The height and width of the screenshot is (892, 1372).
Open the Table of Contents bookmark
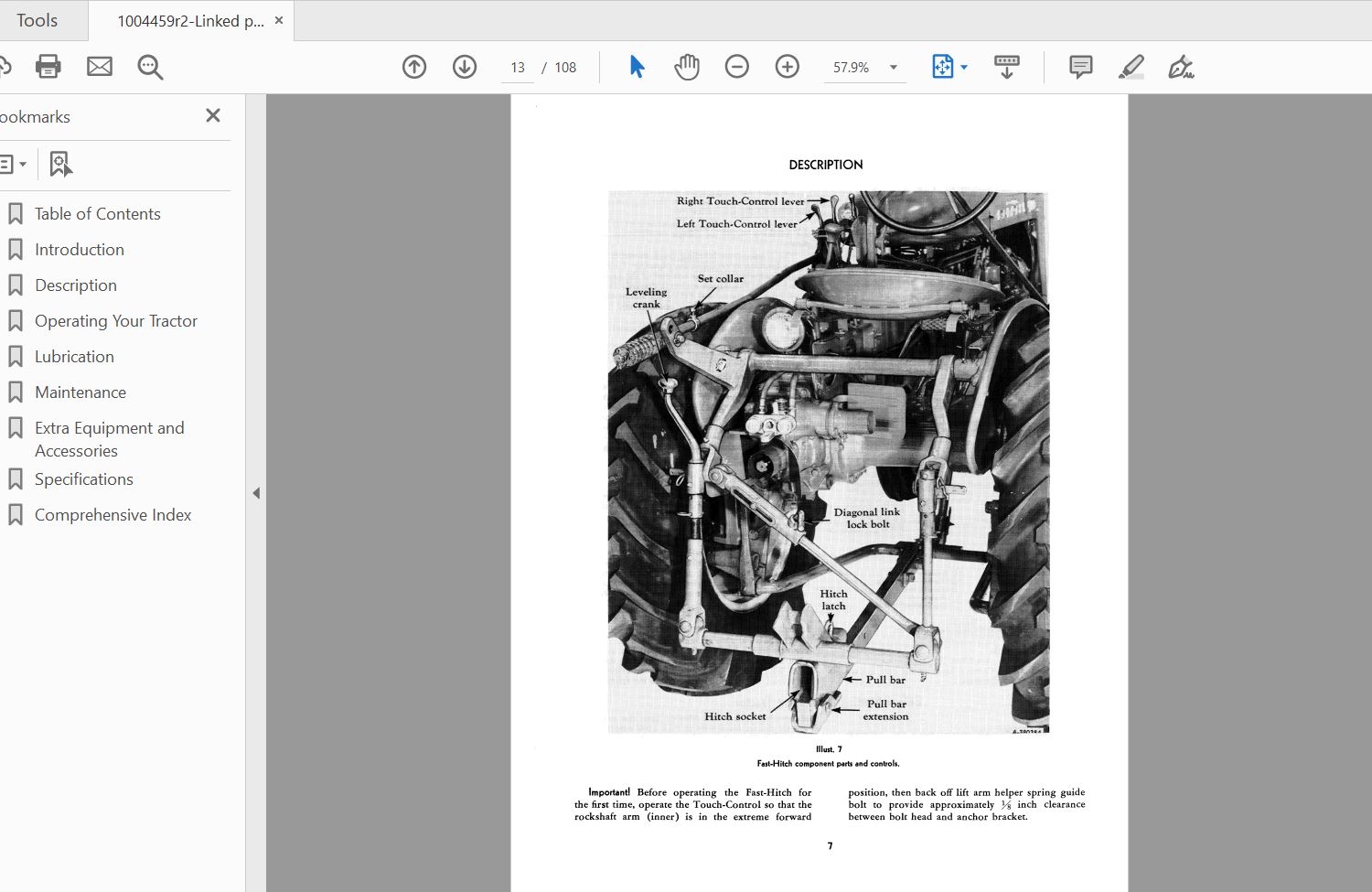pos(97,214)
